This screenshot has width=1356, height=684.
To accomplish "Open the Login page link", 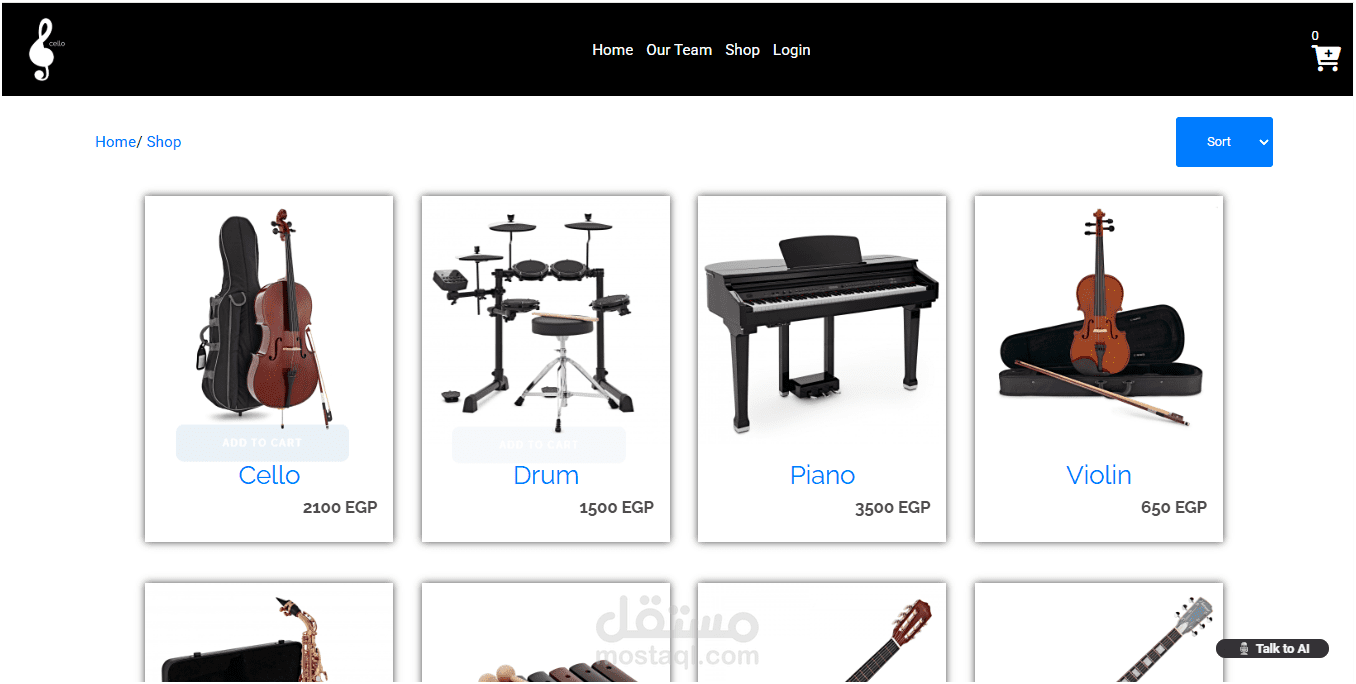I will tap(791, 50).
